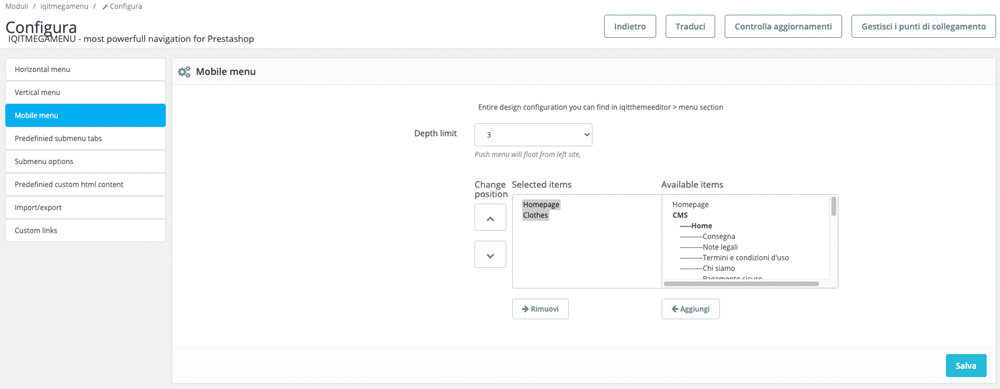Click Moduli breadcrumb link
This screenshot has width=1000, height=389.
(x=17, y=6)
